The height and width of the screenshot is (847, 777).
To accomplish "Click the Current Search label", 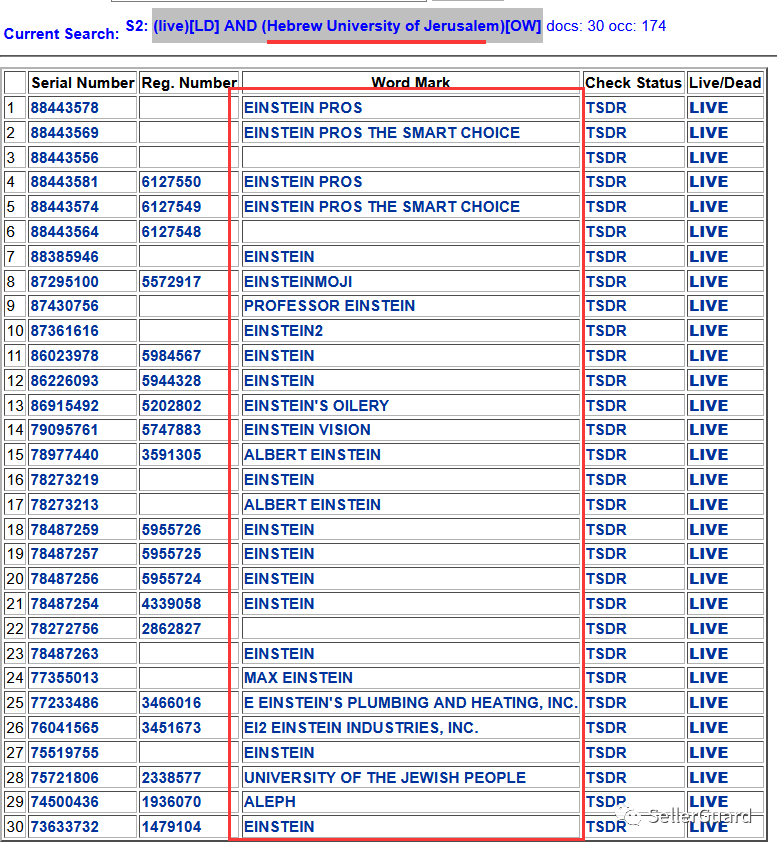I will click(61, 33).
